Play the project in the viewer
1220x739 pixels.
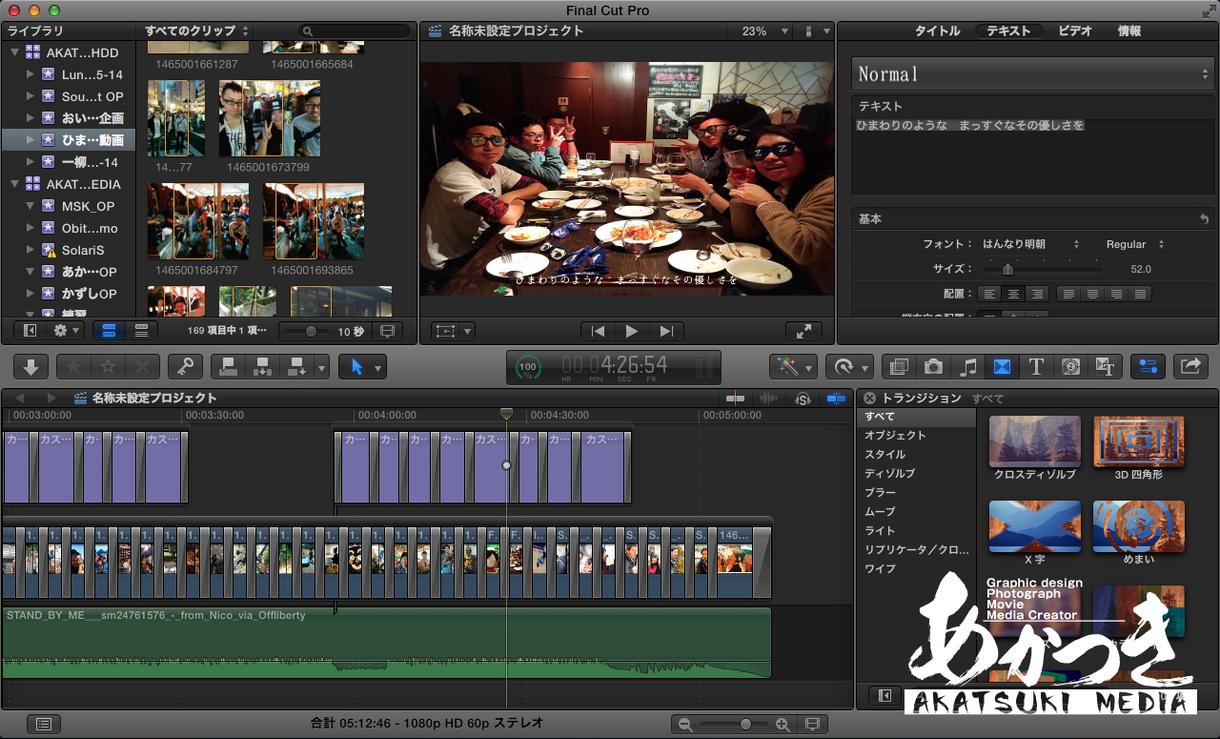pos(632,331)
